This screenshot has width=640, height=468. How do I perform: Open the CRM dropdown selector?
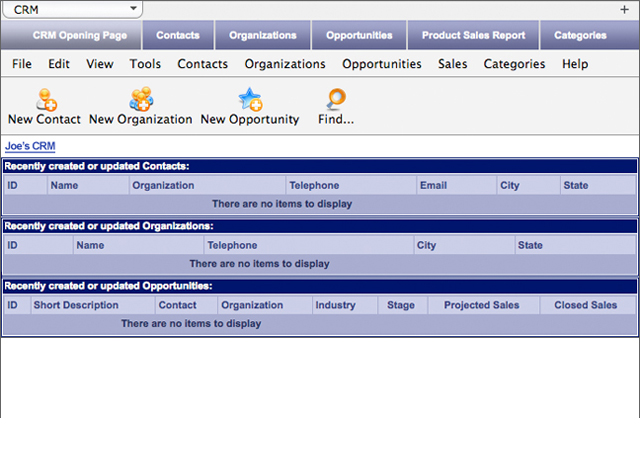73,9
